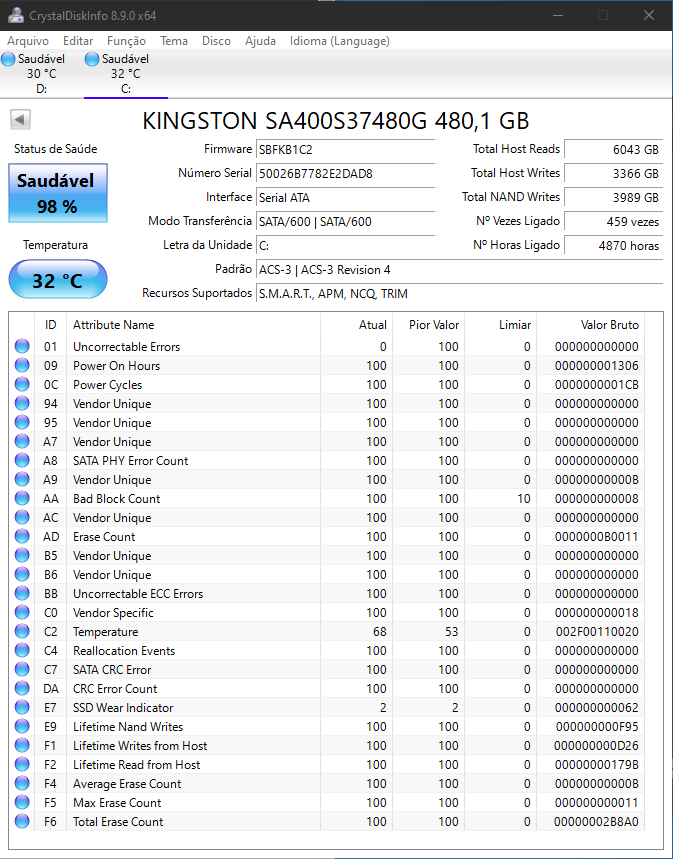
Task: Click Total Host Reads value 6043 GB
Action: click(x=613, y=150)
